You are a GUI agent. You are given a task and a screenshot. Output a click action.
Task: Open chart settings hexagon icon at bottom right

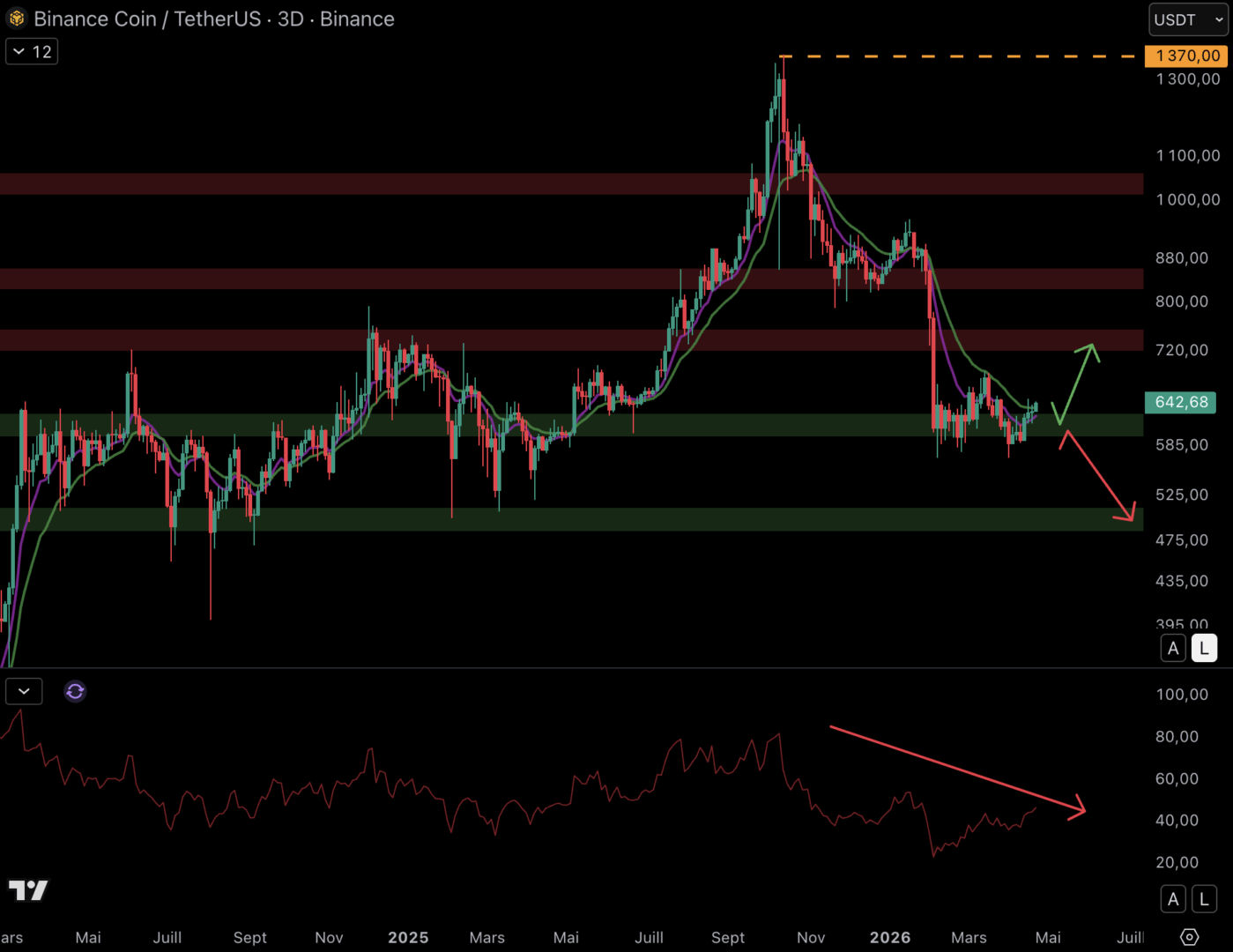(1189, 937)
